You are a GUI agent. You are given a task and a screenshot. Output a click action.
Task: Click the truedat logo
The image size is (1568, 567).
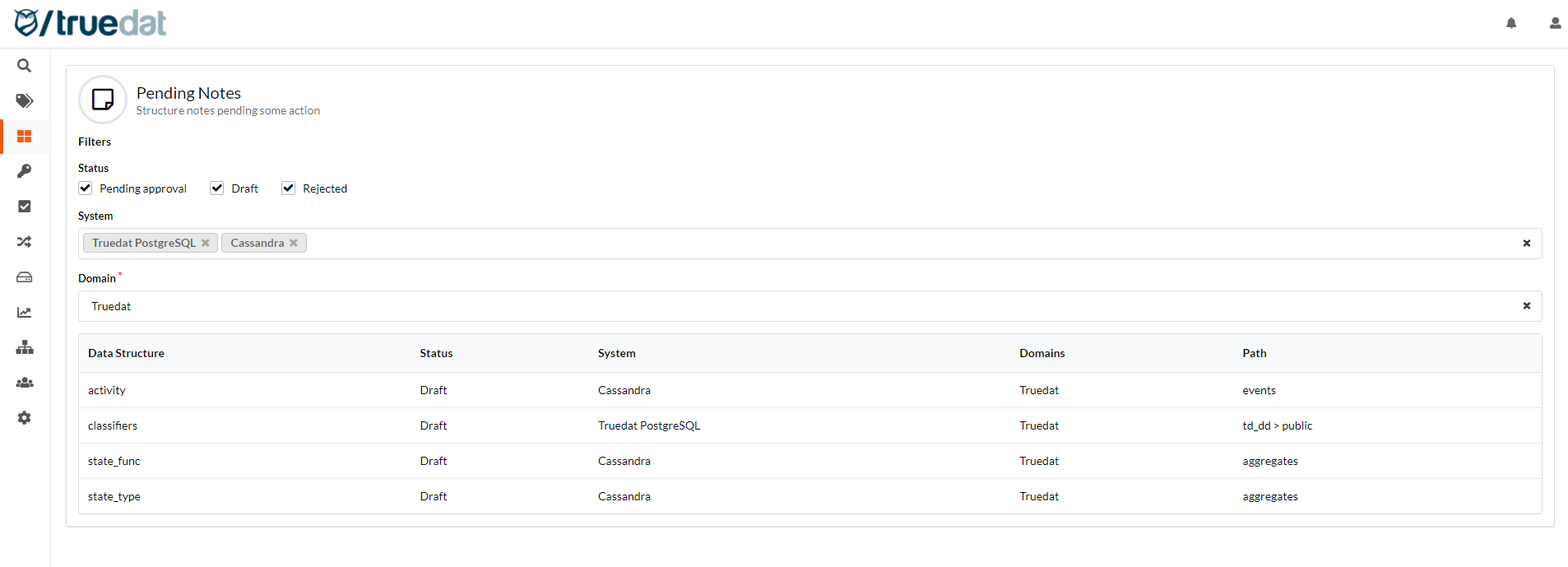point(90,23)
